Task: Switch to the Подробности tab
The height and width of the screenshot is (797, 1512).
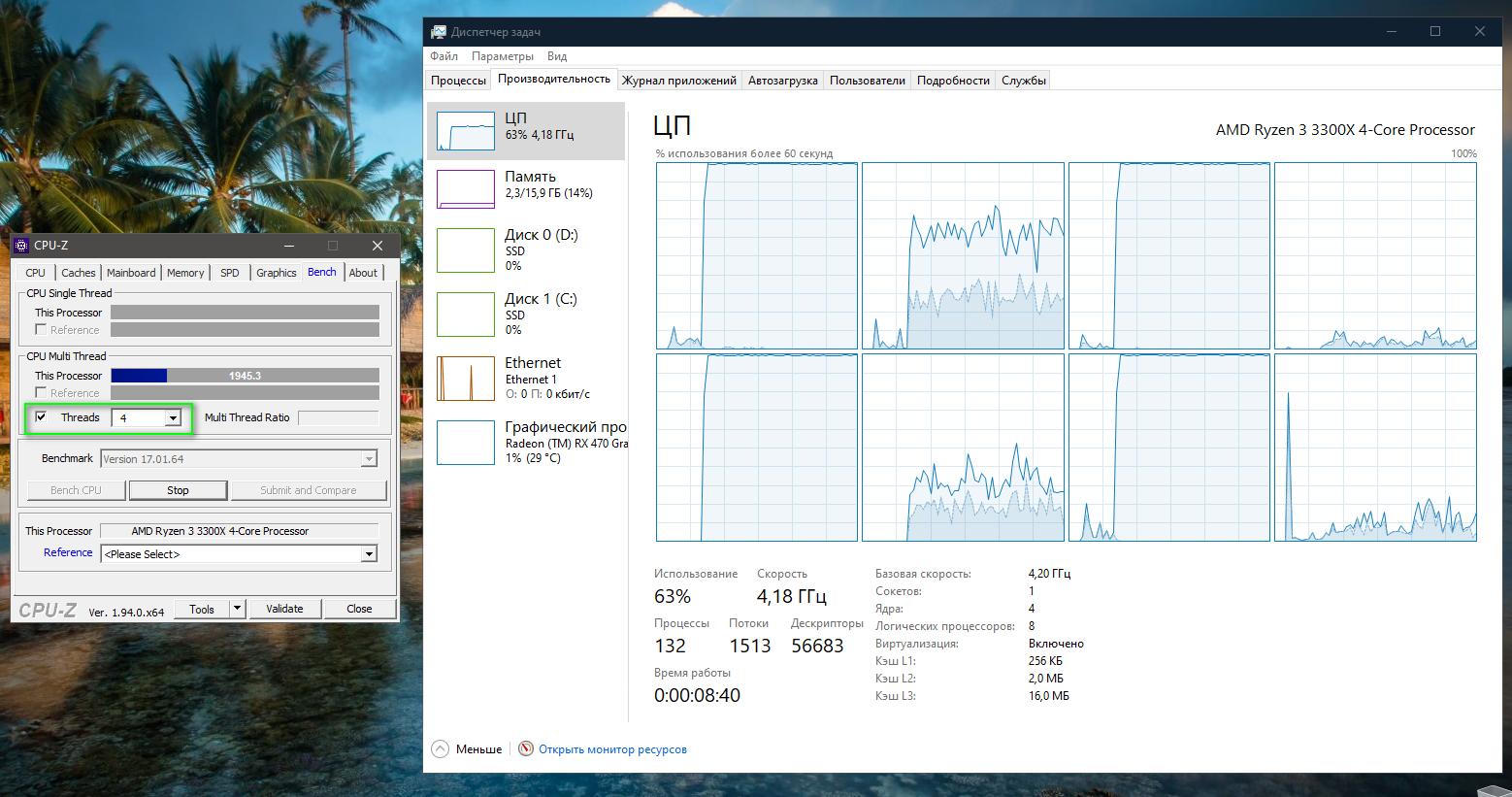Action: [953, 81]
